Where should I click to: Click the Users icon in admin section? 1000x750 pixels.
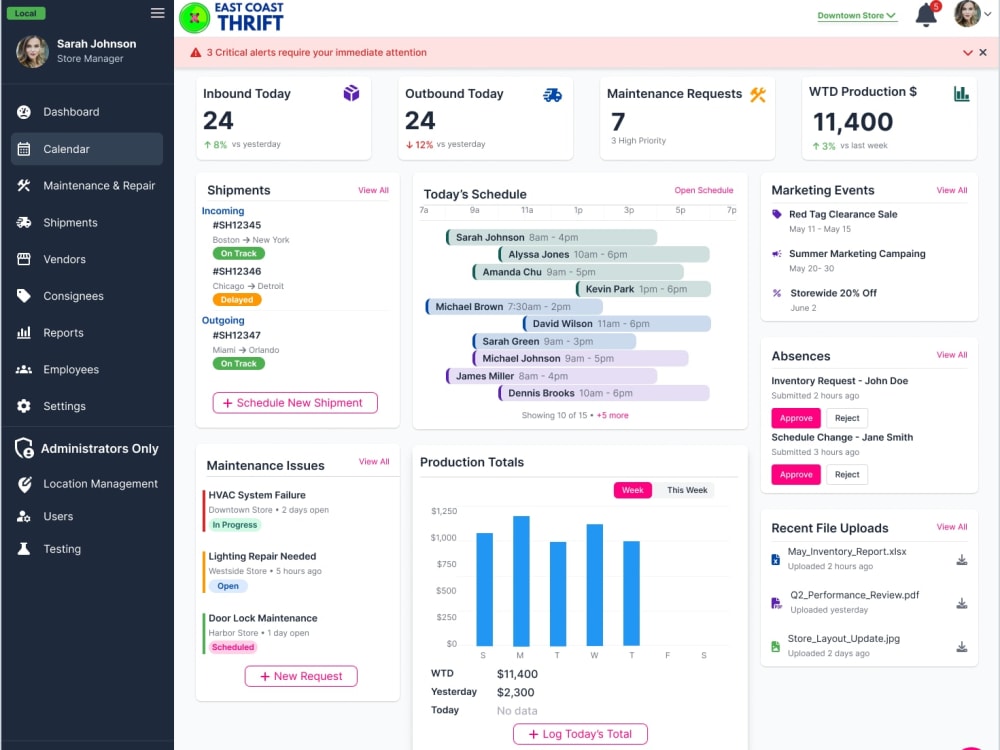(24, 517)
